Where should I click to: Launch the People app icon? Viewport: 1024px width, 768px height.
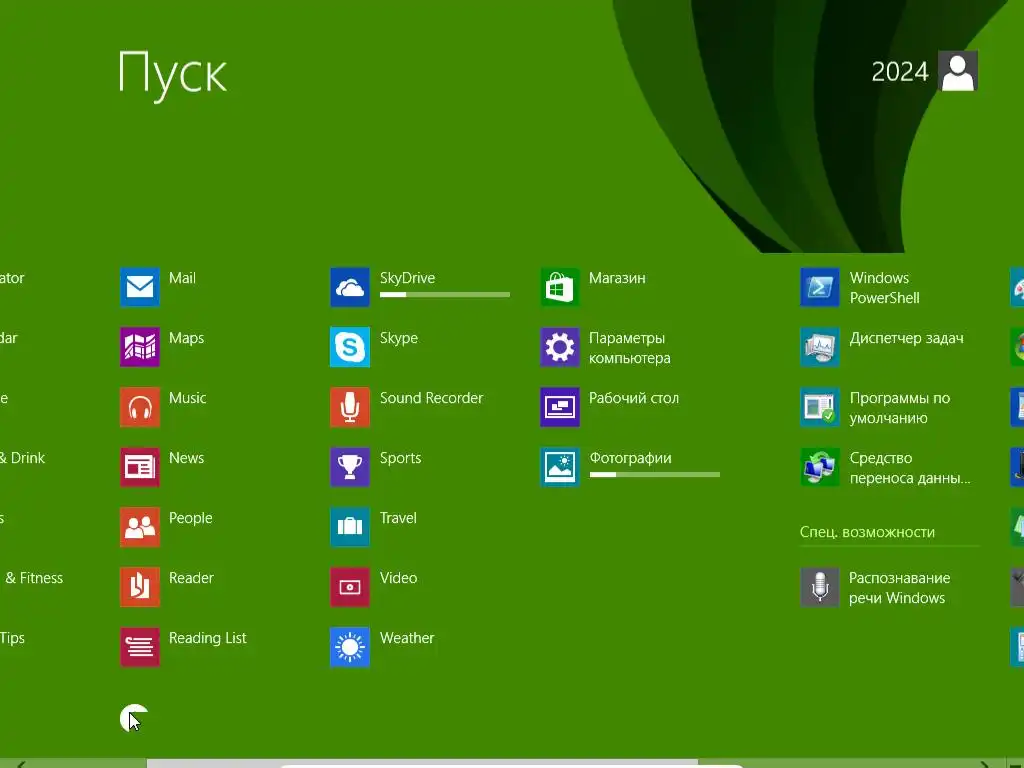[x=140, y=527]
